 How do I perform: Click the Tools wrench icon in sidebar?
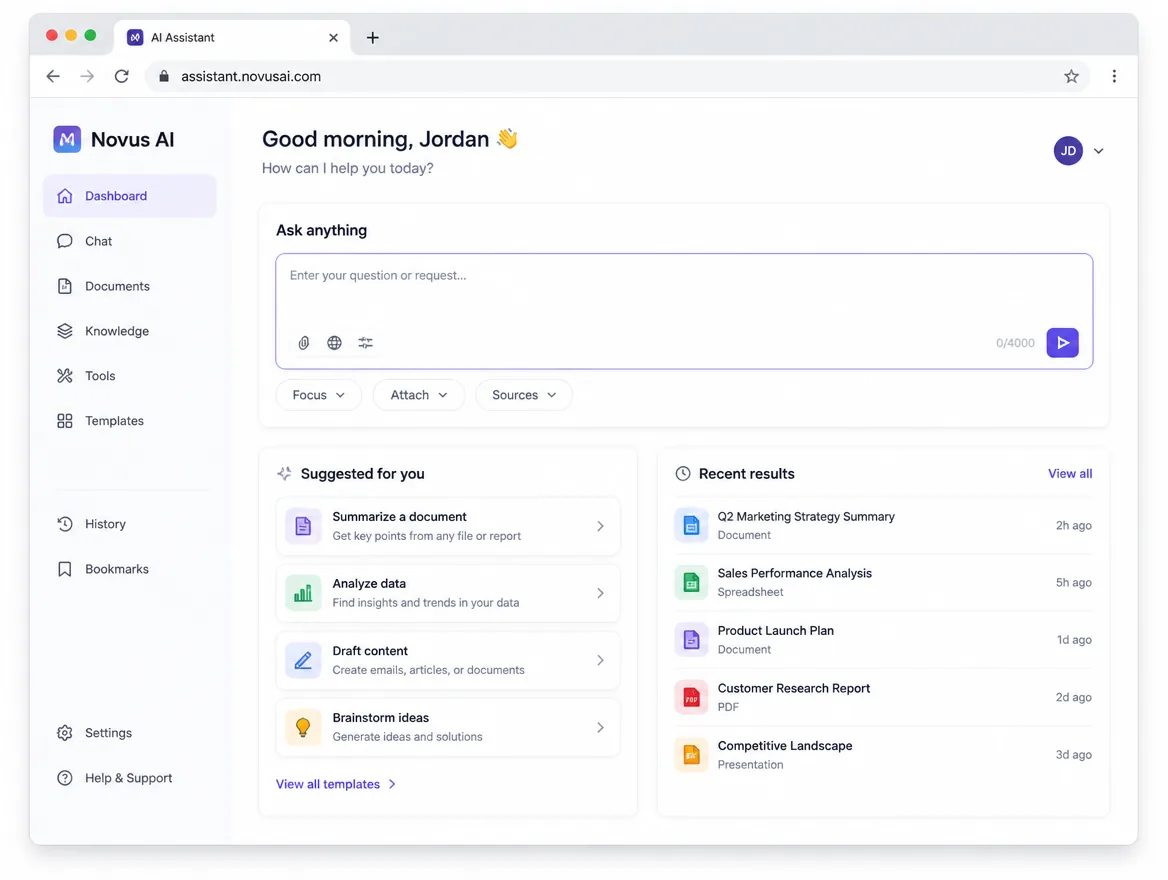point(65,376)
